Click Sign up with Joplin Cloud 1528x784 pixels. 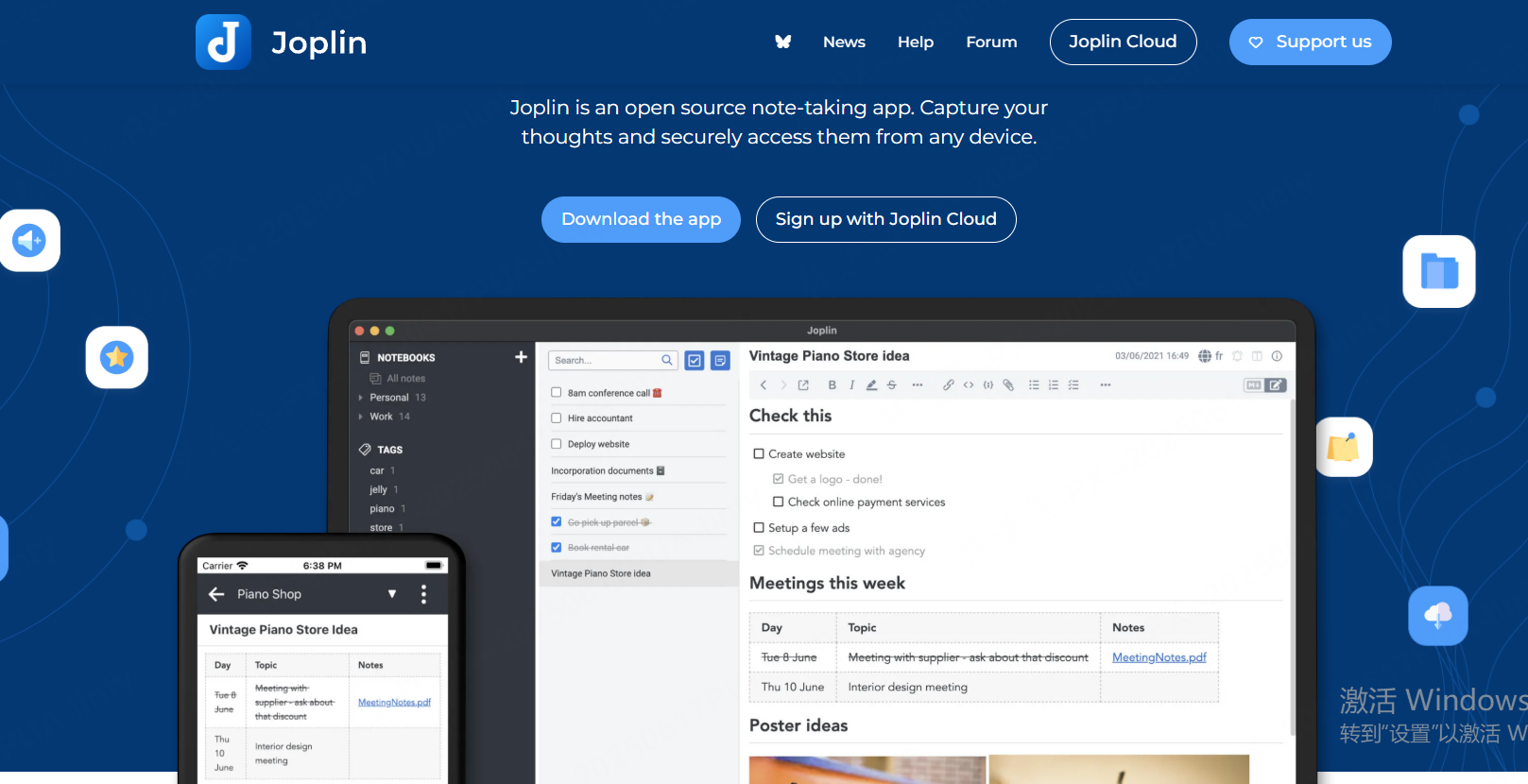885,219
